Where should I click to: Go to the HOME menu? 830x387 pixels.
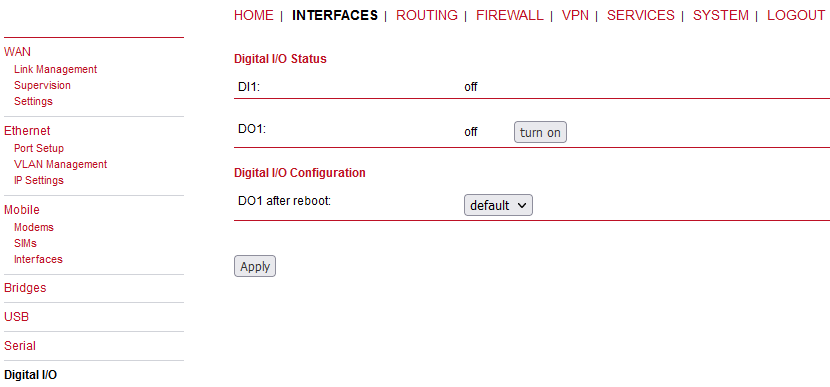pos(254,15)
